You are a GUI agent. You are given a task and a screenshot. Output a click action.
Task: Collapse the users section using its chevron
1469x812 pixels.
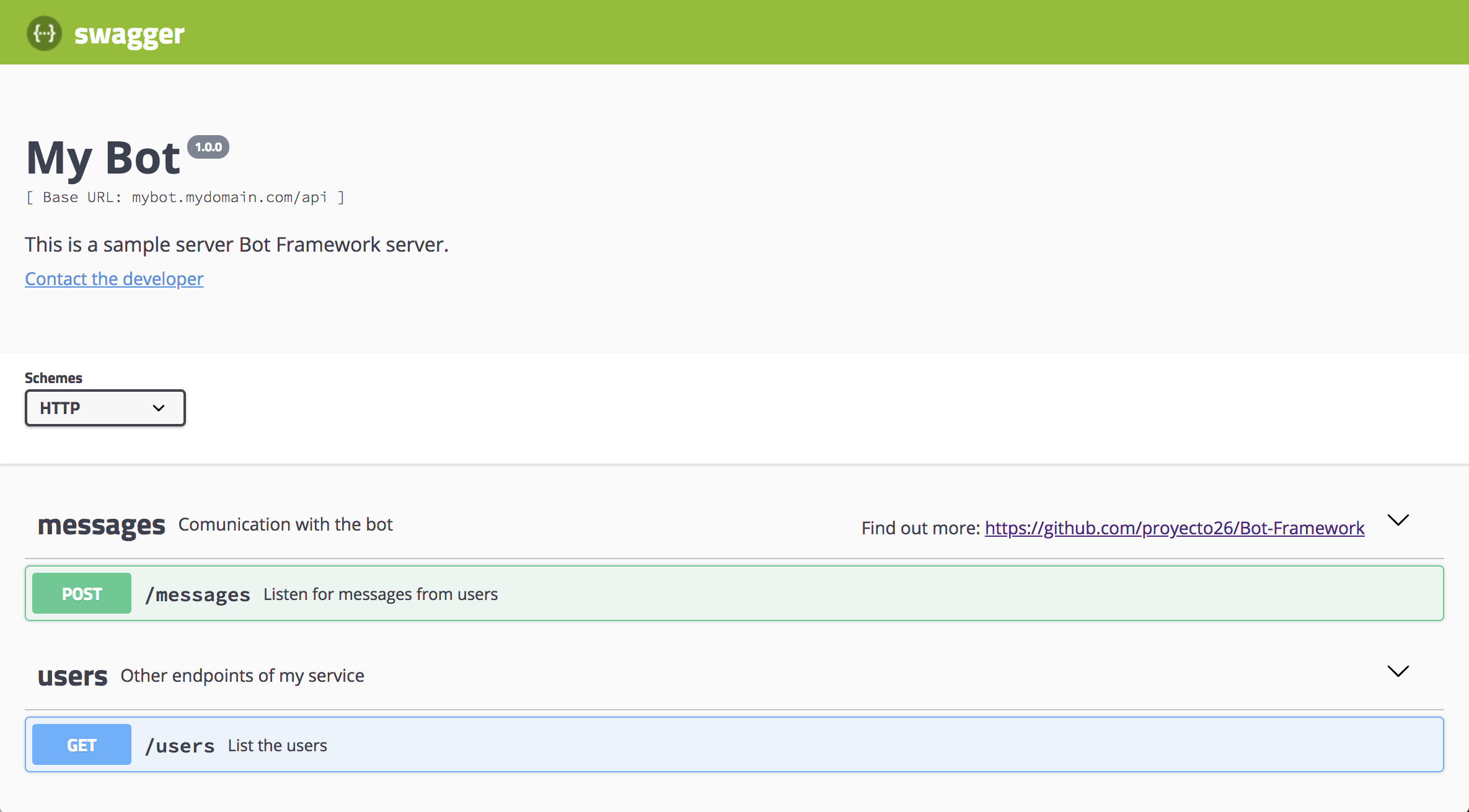tap(1398, 671)
